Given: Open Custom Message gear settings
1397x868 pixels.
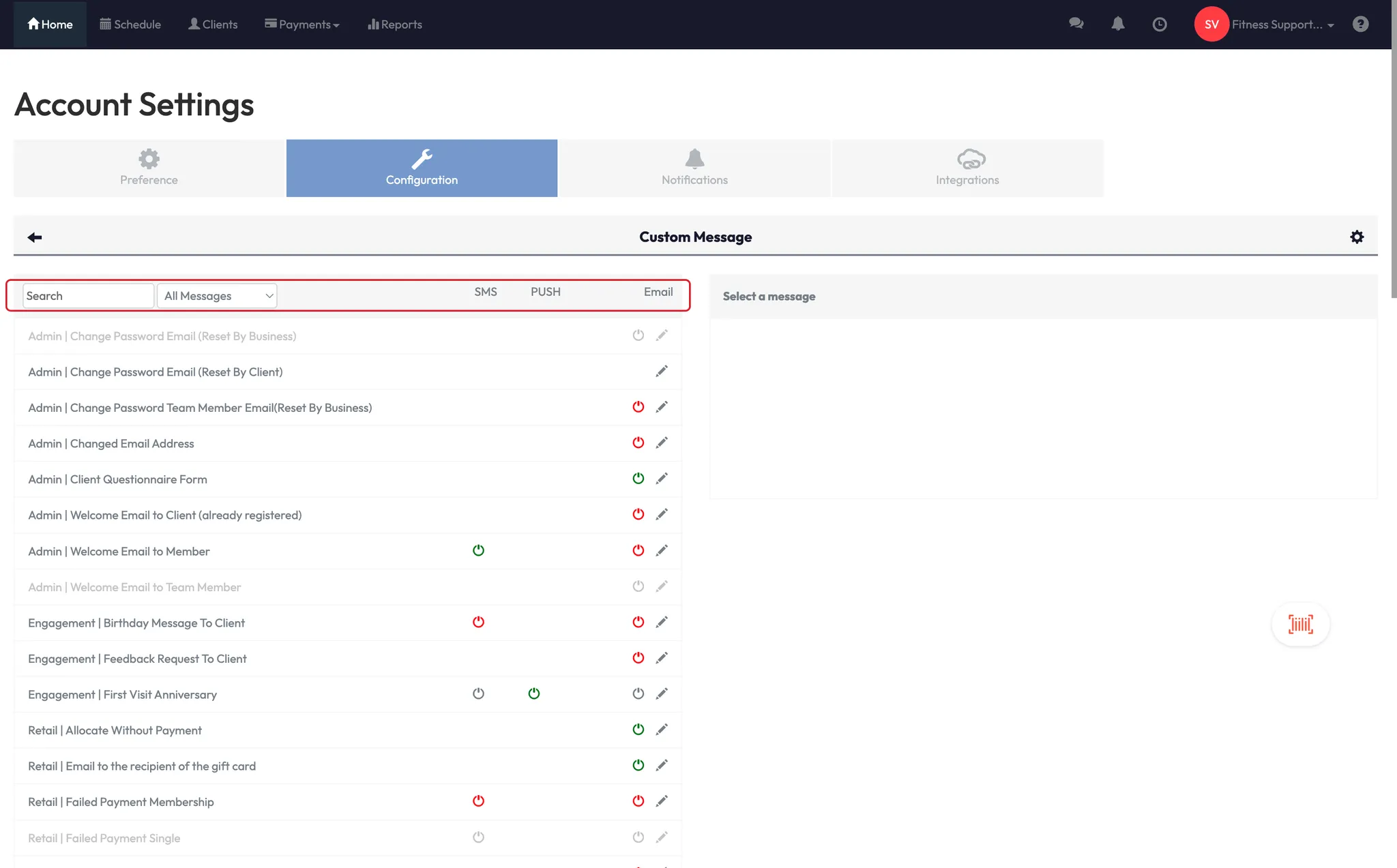Looking at the screenshot, I should 1357,237.
